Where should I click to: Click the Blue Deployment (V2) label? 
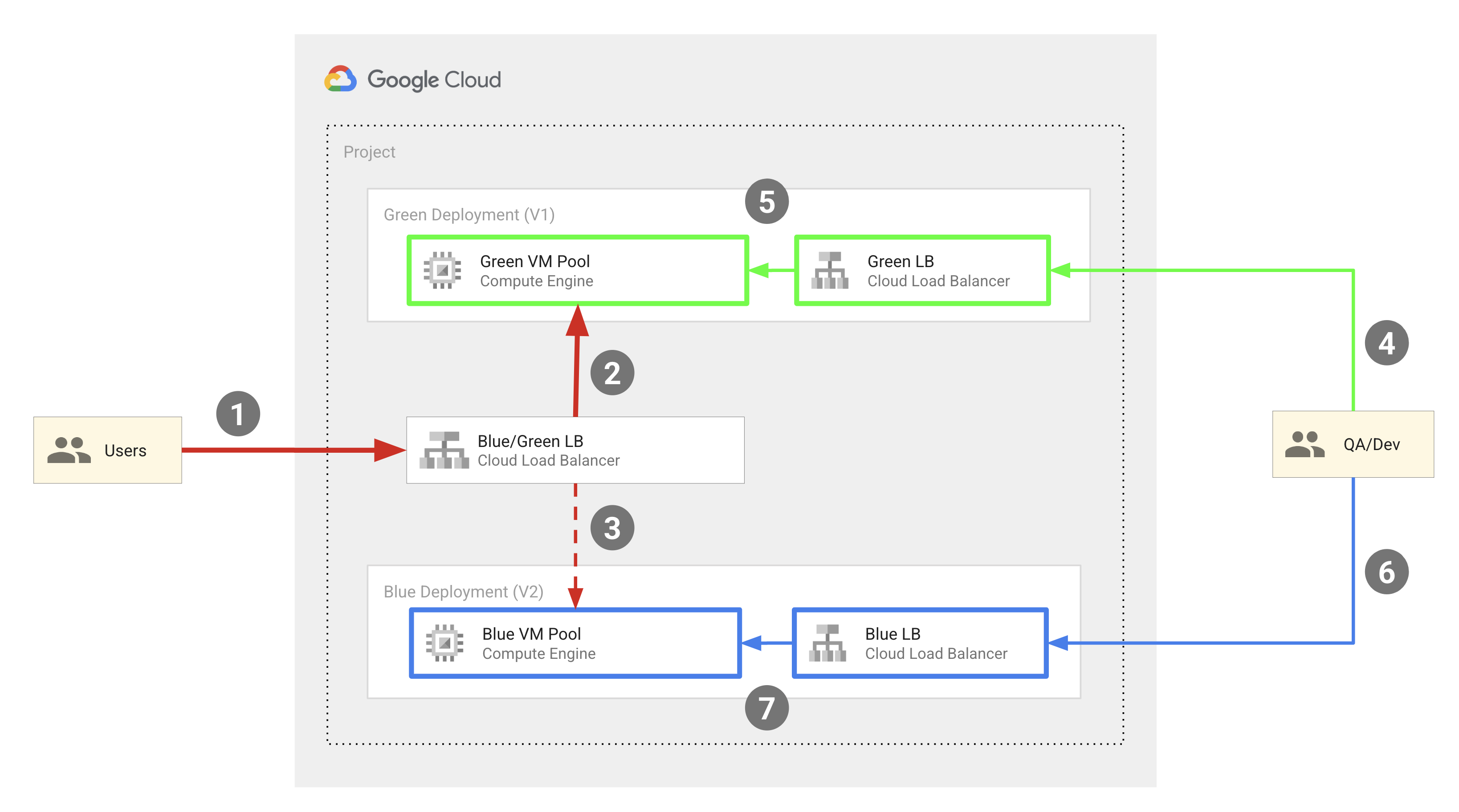pos(463,592)
